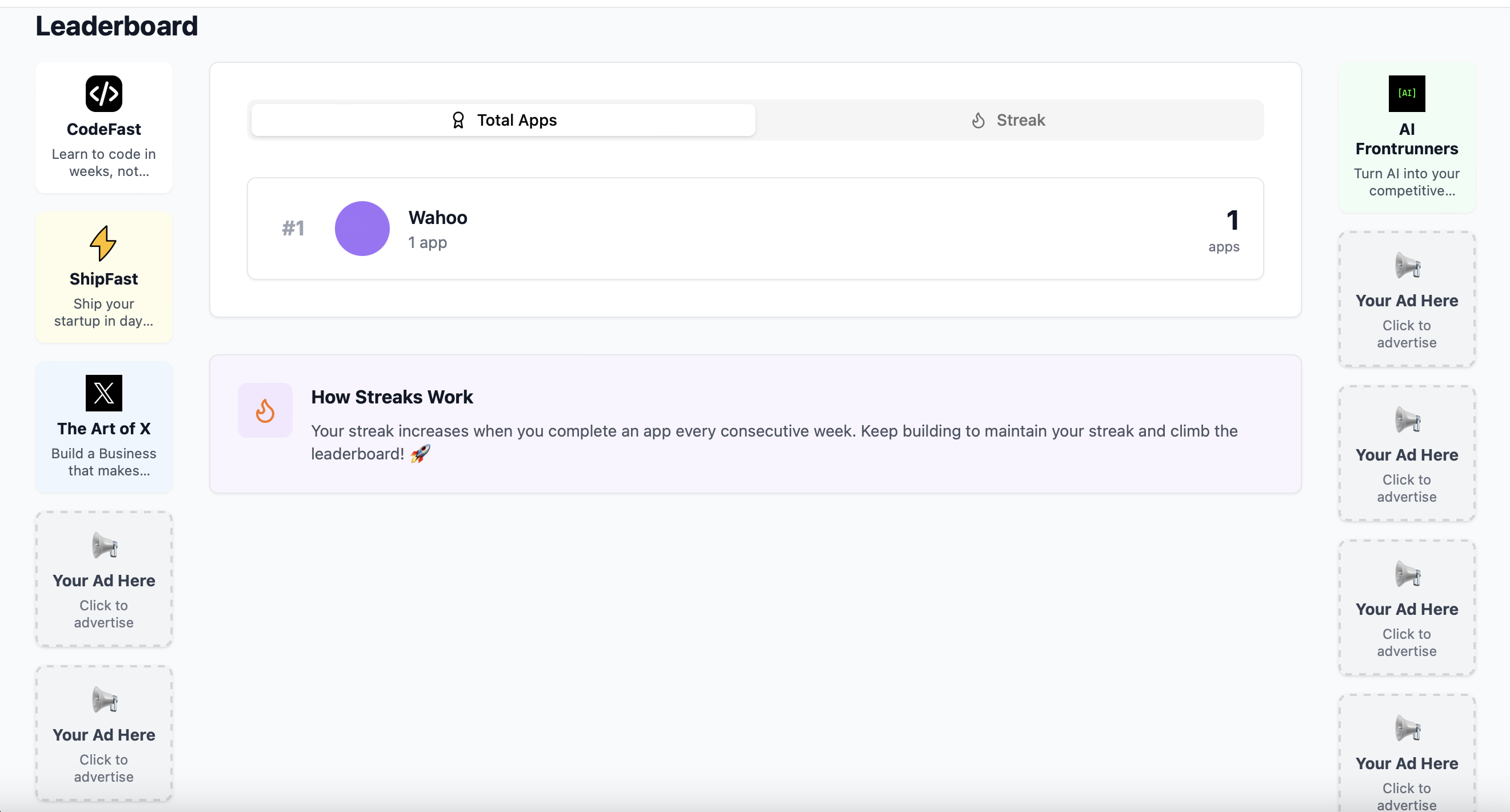The image size is (1510, 812).
Task: Click the AI Frontrunners logo icon
Action: [1406, 94]
